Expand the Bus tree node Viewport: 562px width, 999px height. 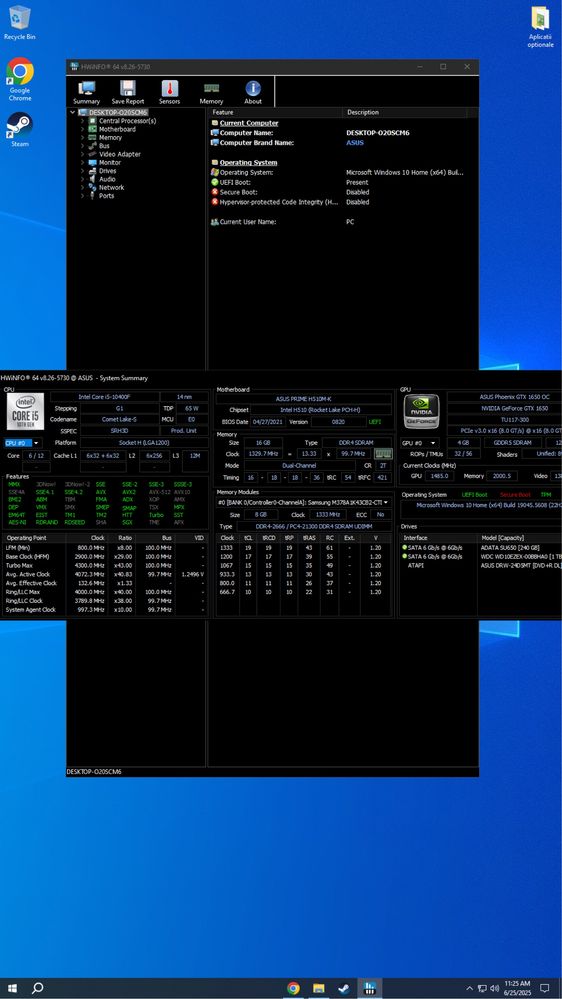(x=82, y=146)
